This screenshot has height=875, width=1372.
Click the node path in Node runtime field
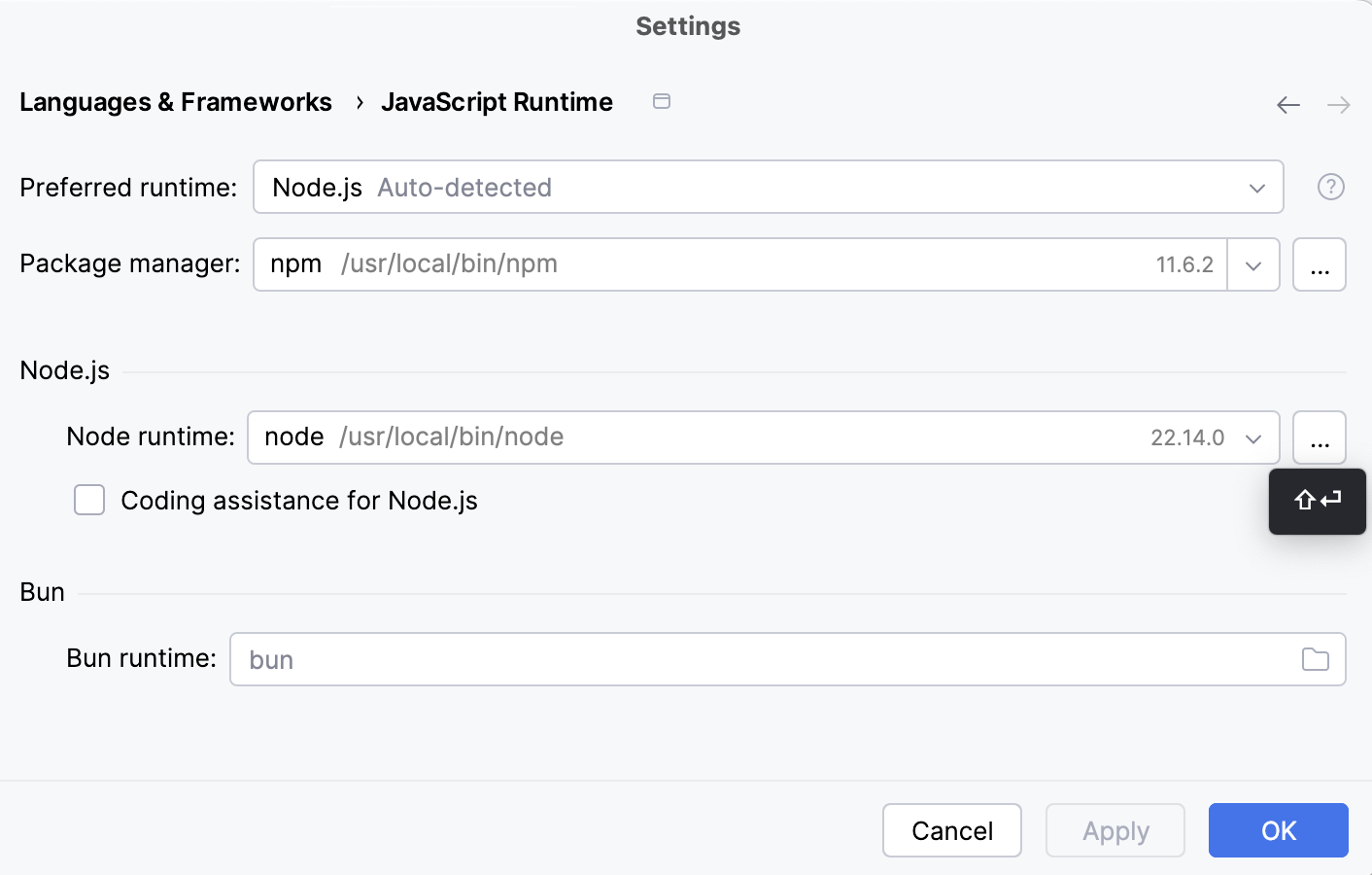(x=451, y=437)
